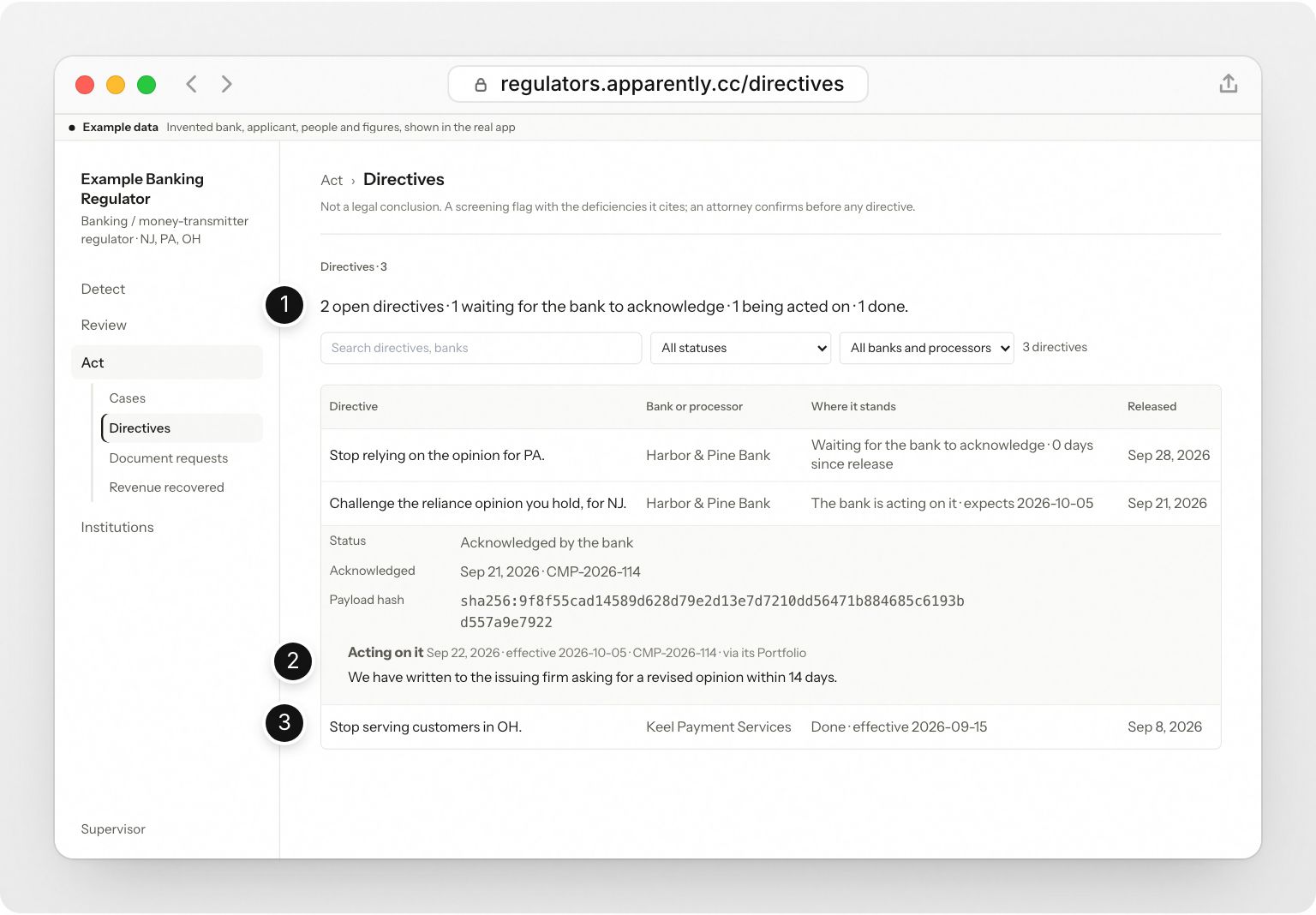Open Detect in the sidebar
This screenshot has width=1316, height=915.
point(103,290)
